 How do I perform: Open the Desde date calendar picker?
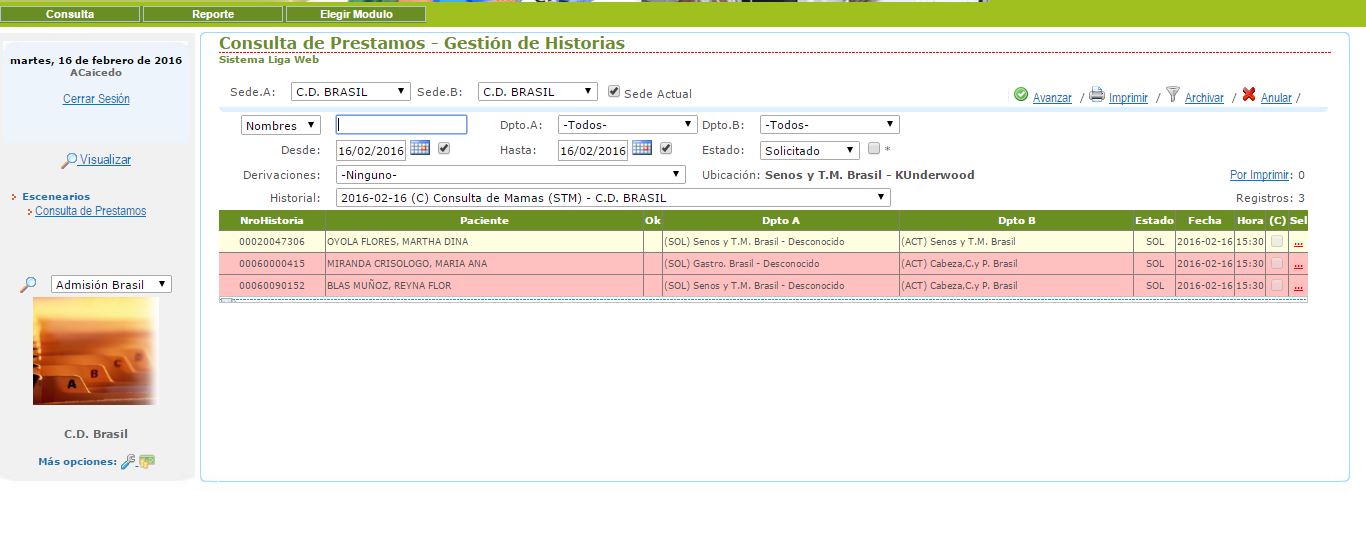pyautogui.click(x=420, y=148)
